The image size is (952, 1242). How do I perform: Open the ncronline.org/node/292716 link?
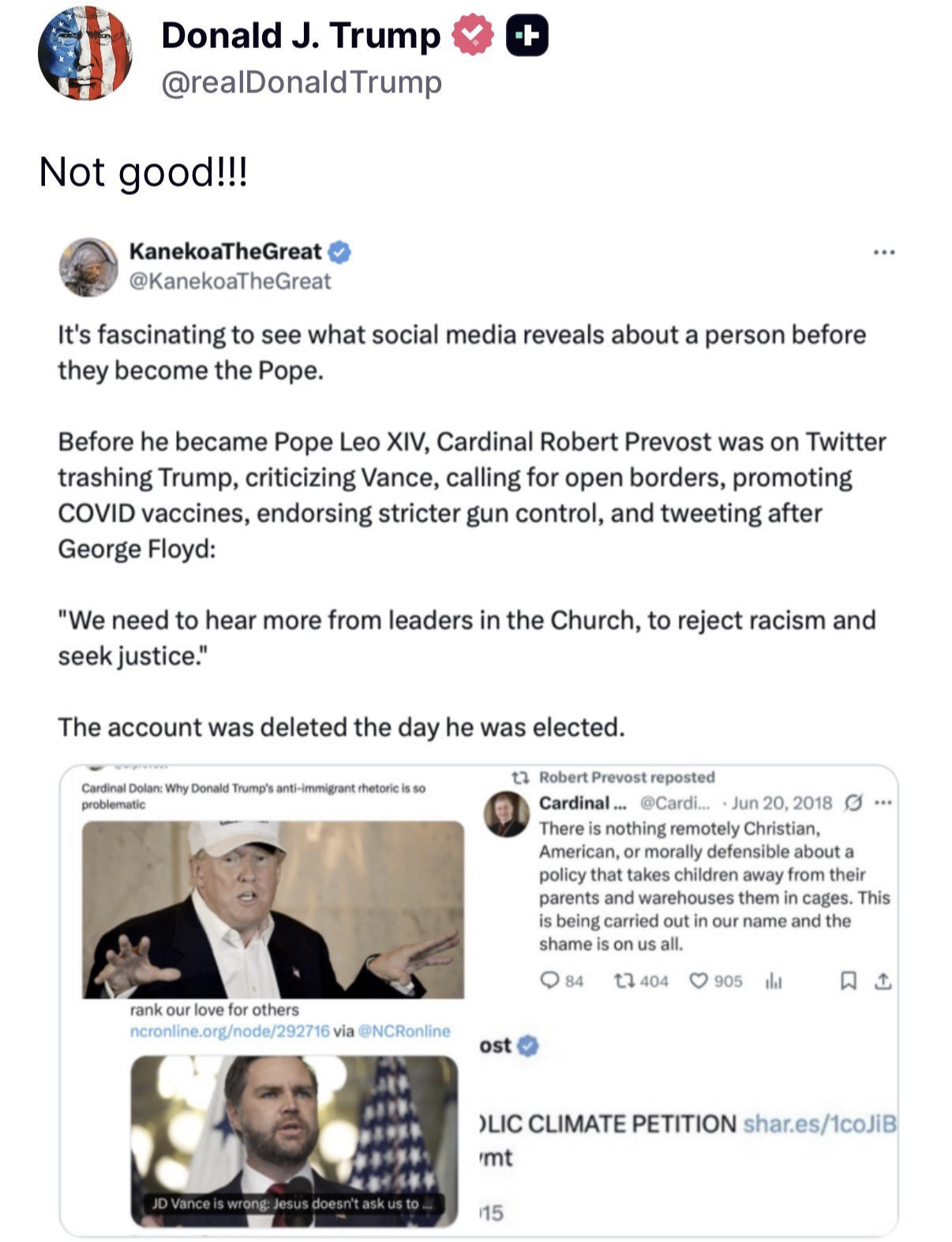230,1030
